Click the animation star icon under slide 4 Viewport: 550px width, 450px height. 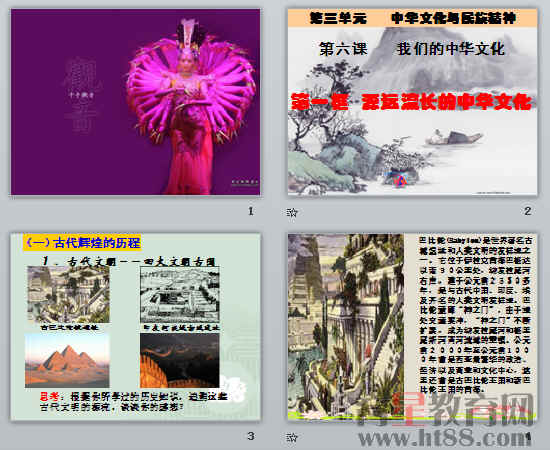291,437
